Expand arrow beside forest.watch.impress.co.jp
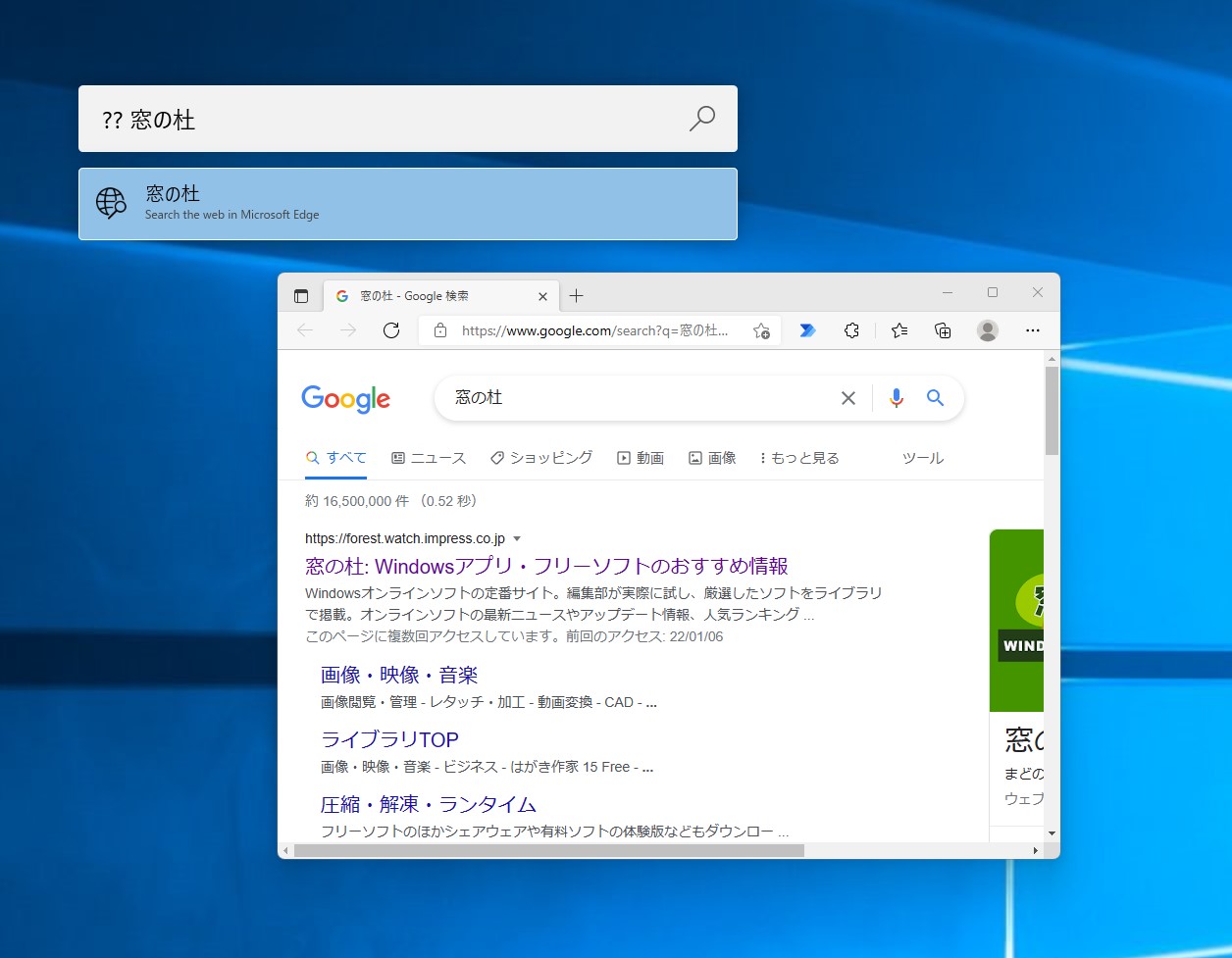This screenshot has width=1232, height=958. pyautogui.click(x=517, y=538)
